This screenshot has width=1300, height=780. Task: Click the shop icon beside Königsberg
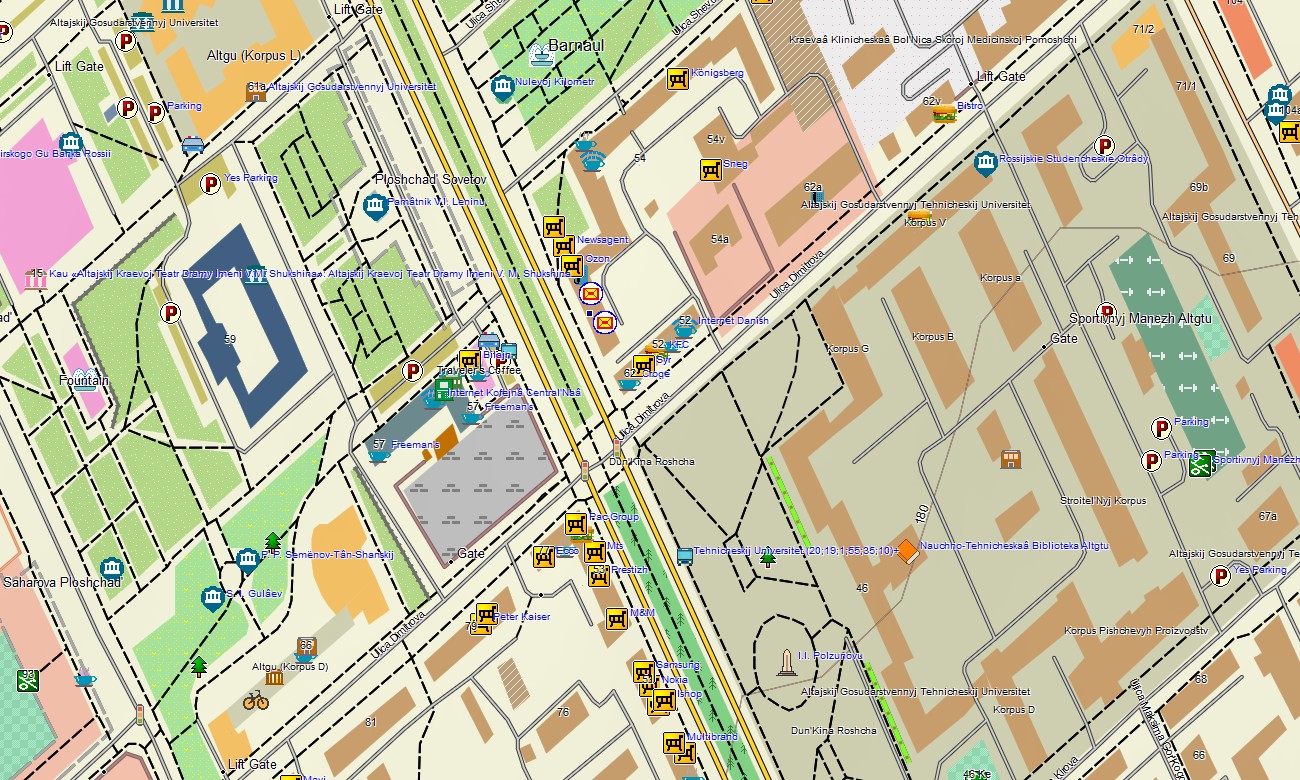(x=679, y=78)
